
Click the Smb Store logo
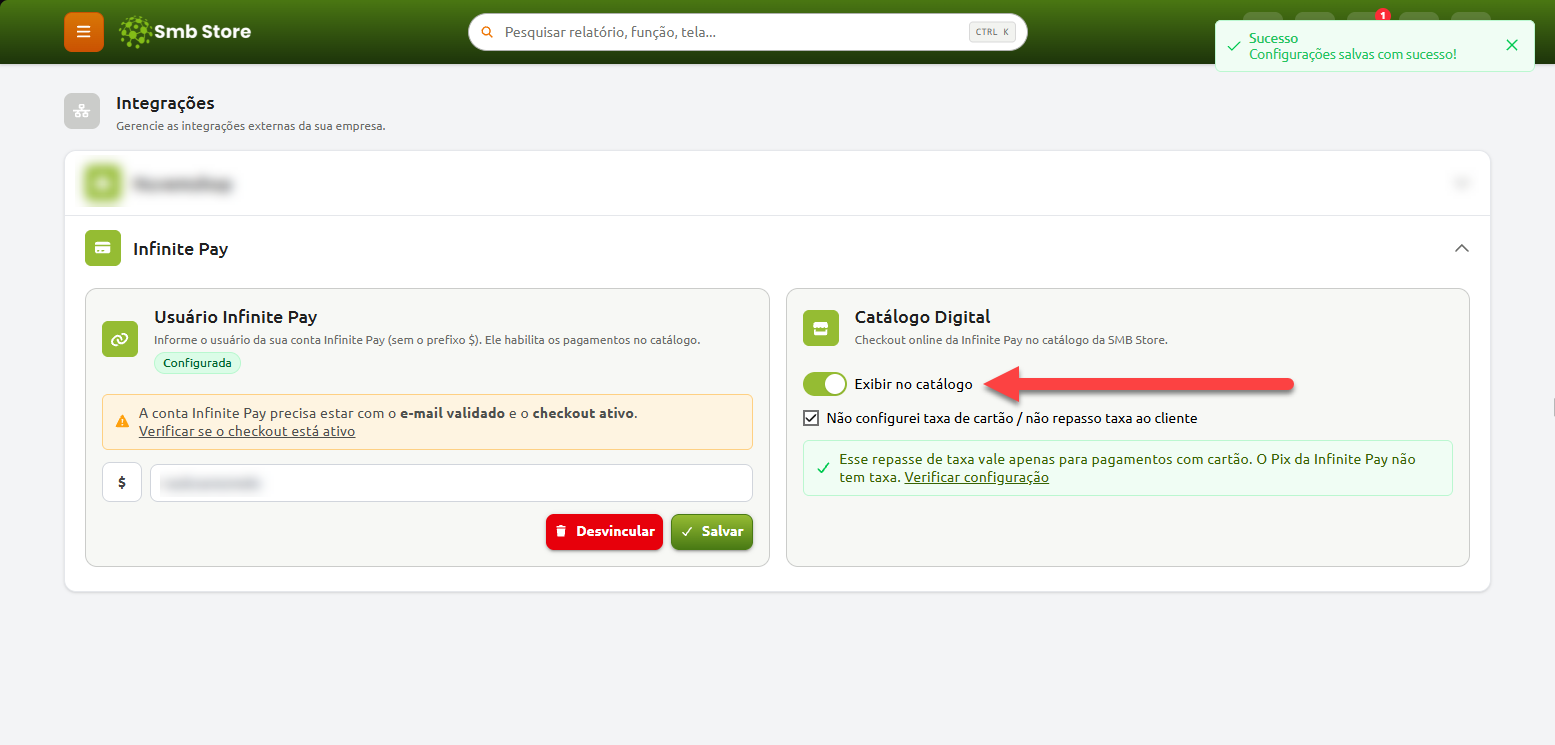(184, 32)
